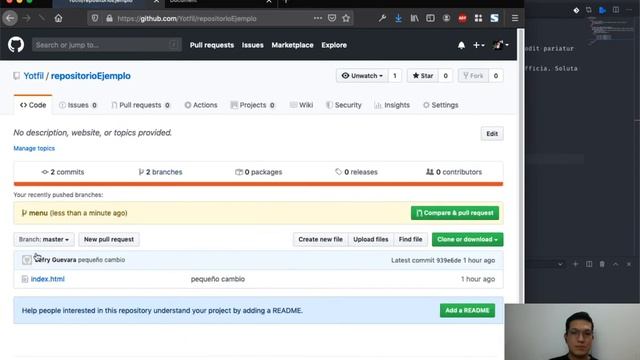Click the plus new terminal icon in editor

[x=576, y=264]
